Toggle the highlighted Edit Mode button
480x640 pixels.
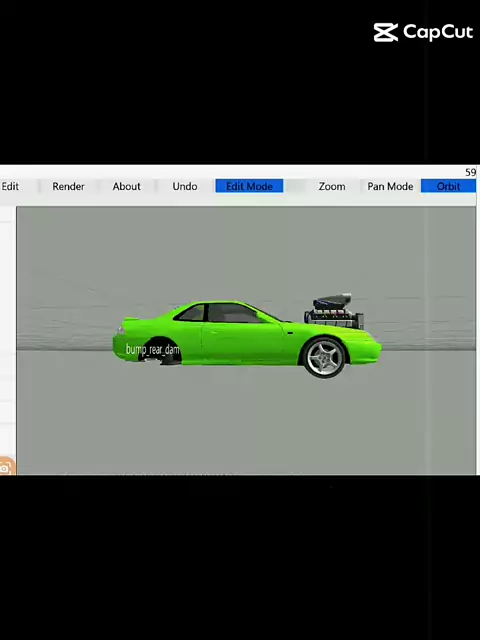249,186
